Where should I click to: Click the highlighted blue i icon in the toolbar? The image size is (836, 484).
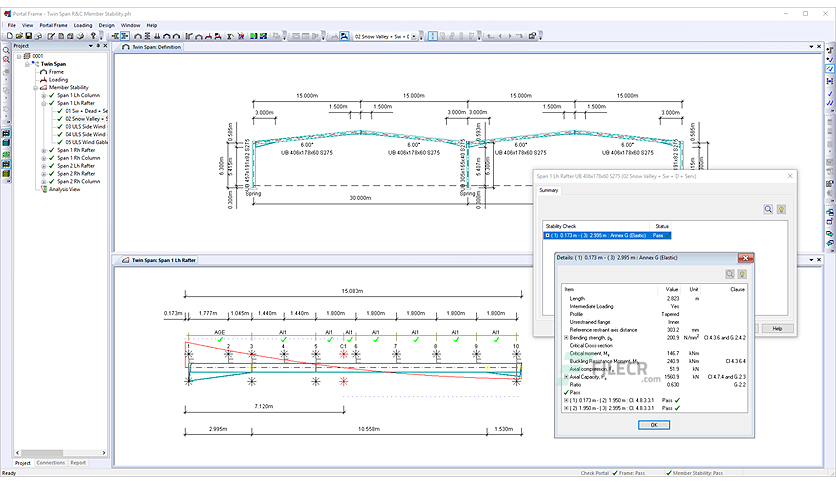pos(433,36)
